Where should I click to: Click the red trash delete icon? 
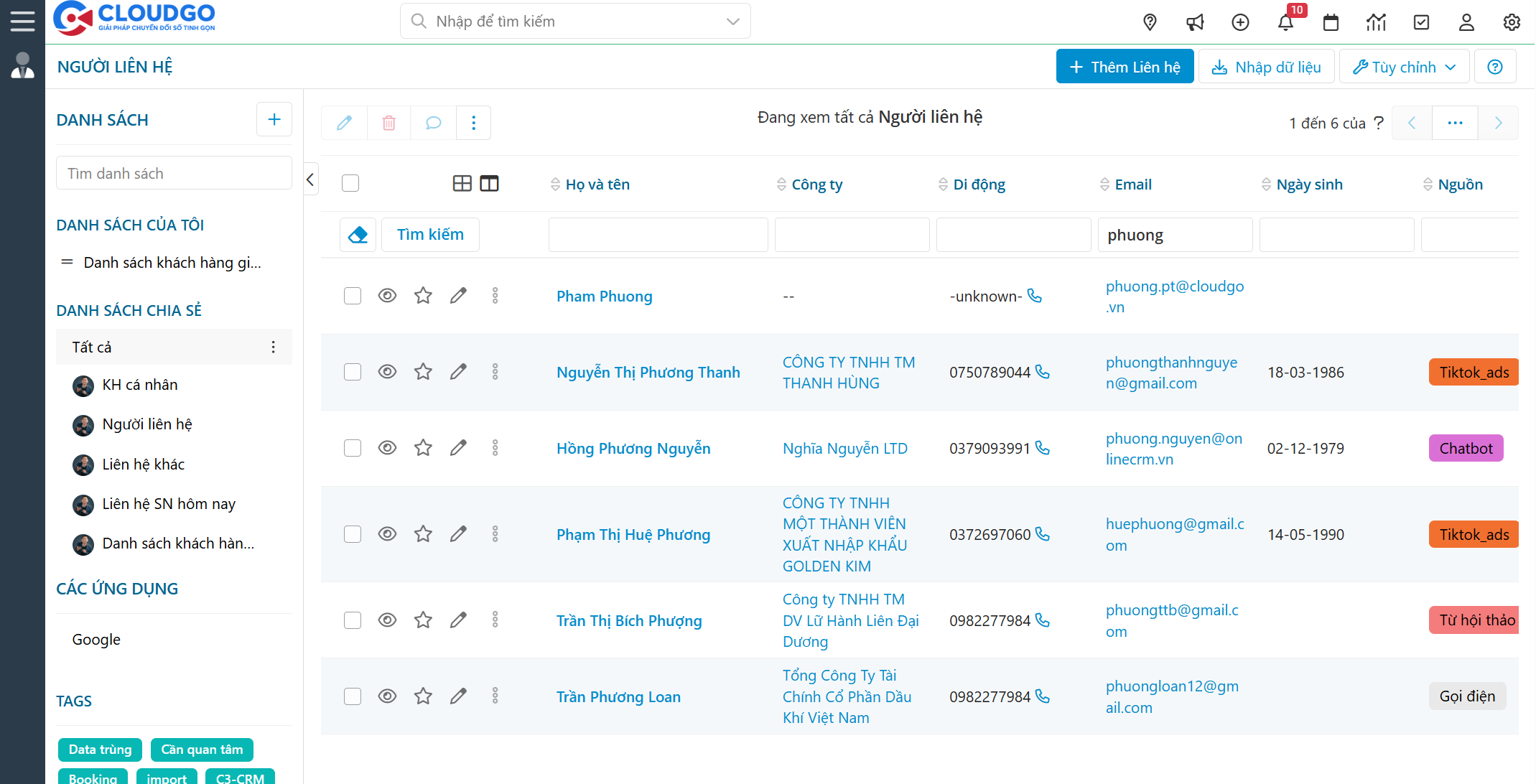coord(388,123)
